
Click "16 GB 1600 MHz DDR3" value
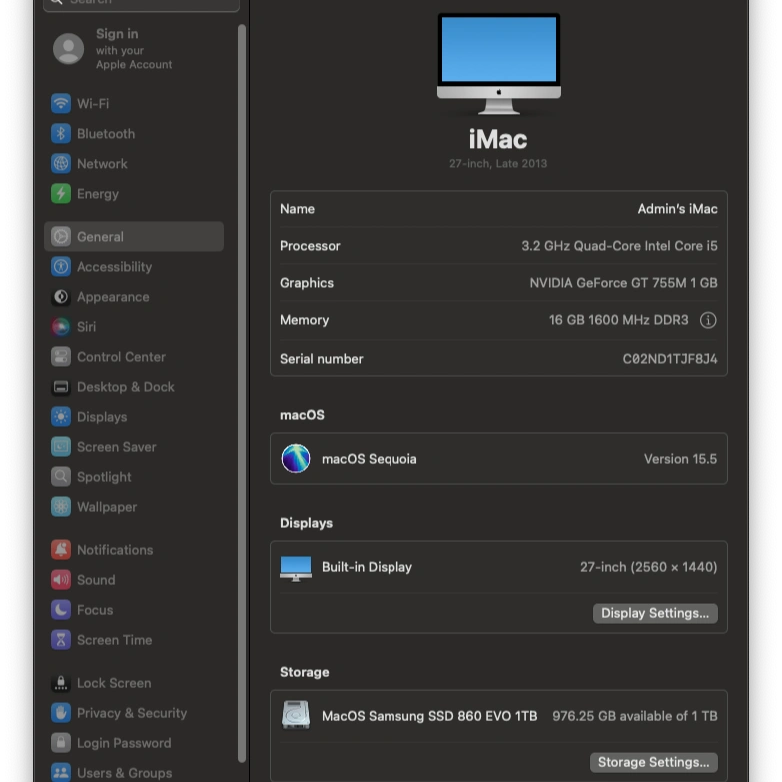click(x=618, y=320)
